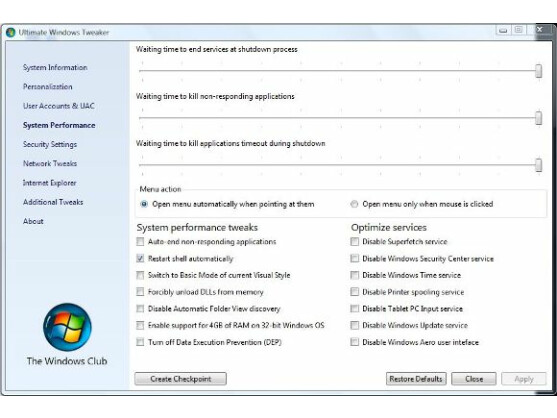Open Internet Explorer tweaks section
557x418 pixels.
pos(49,183)
